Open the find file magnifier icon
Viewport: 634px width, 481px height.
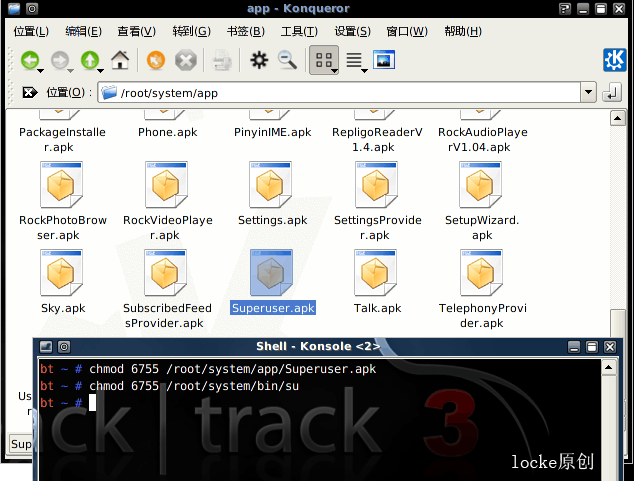coord(287,60)
